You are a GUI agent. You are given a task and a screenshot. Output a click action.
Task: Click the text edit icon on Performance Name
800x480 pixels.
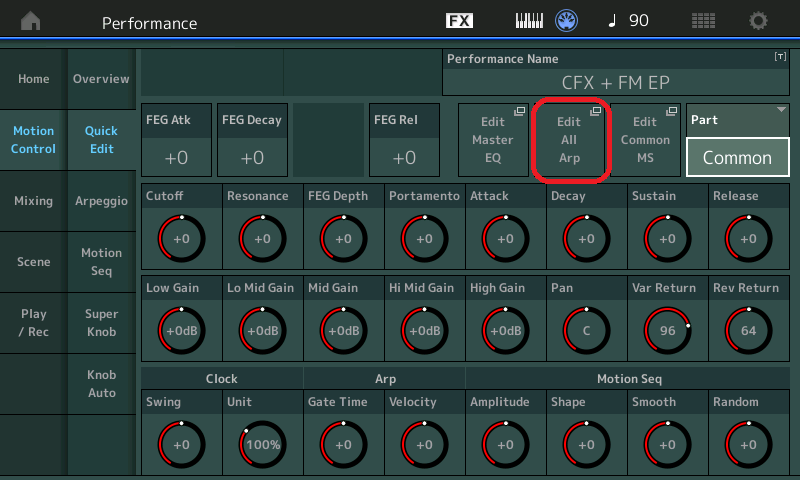780,59
